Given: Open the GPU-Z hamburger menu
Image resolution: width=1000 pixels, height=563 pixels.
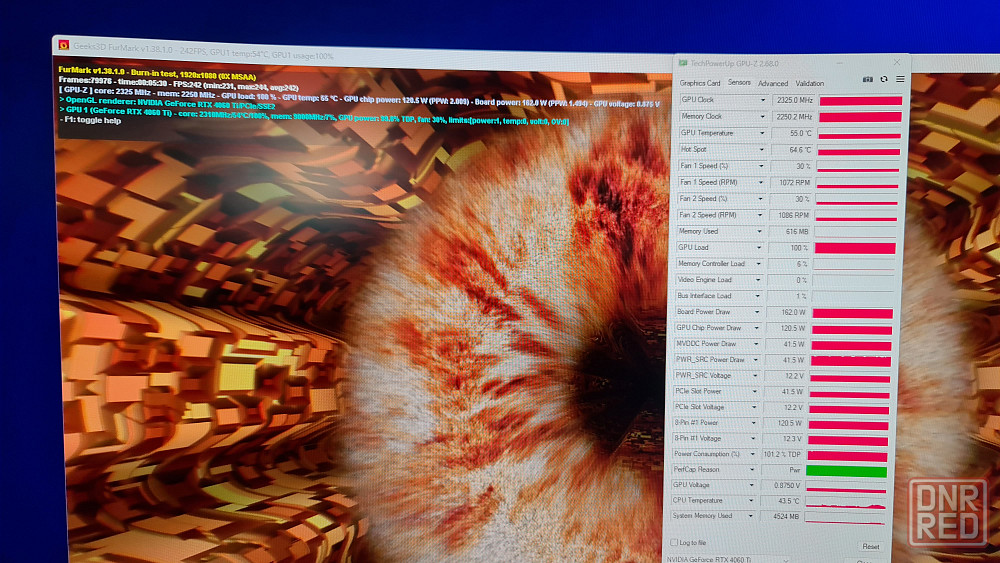Looking at the screenshot, I should [900, 80].
